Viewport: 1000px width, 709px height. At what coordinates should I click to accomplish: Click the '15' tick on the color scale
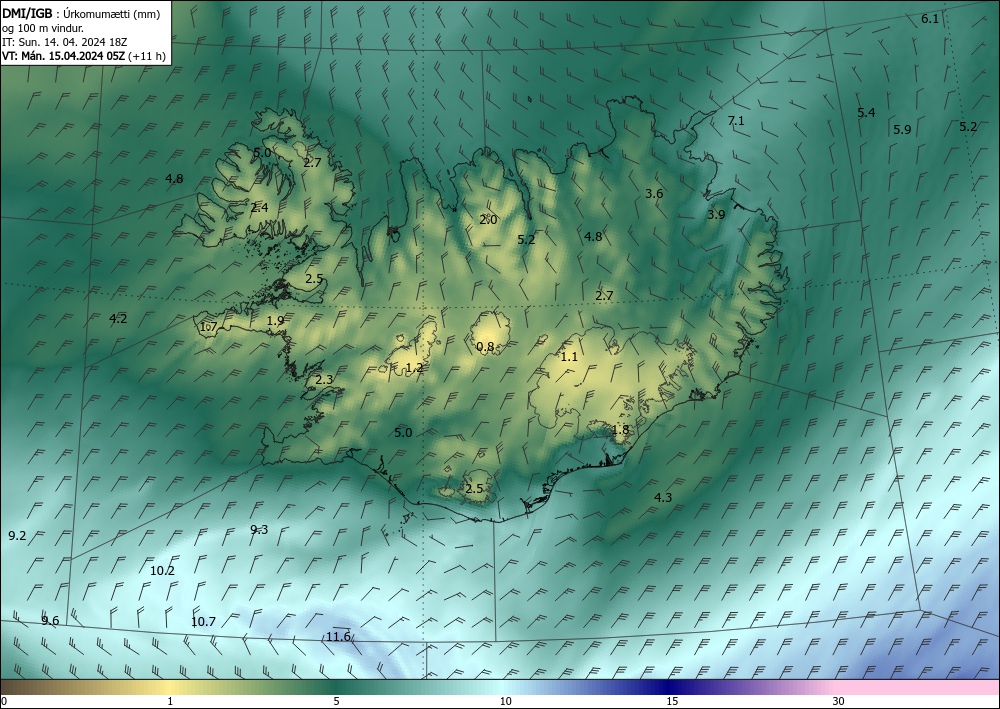[672, 701]
